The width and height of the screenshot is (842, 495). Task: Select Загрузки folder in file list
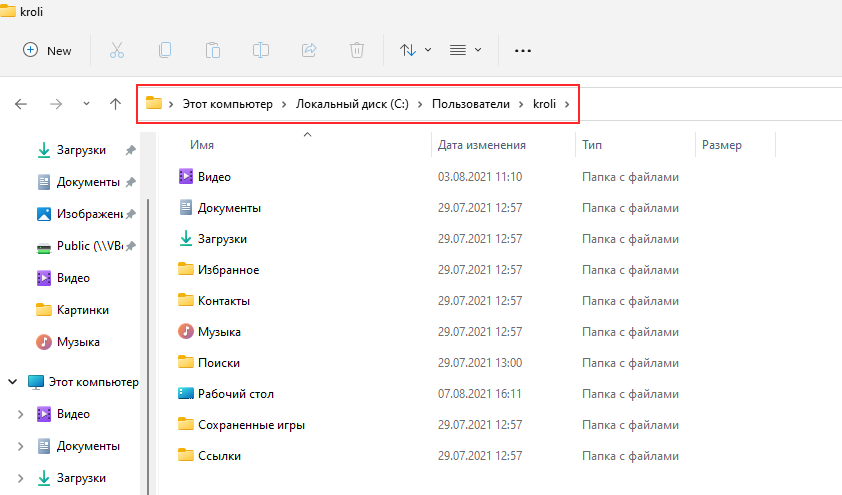222,239
